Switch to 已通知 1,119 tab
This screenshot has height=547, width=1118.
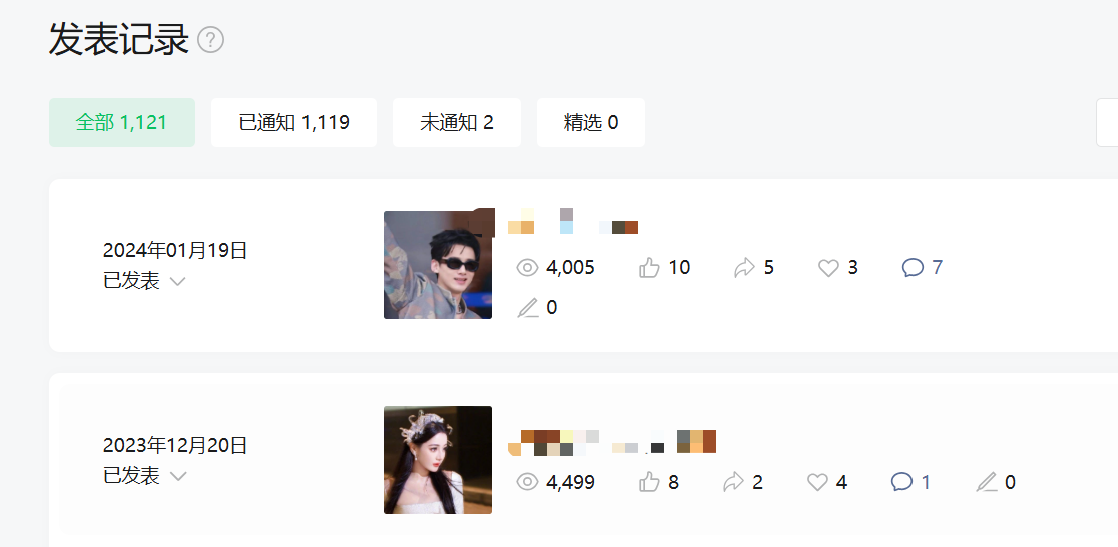(x=294, y=123)
